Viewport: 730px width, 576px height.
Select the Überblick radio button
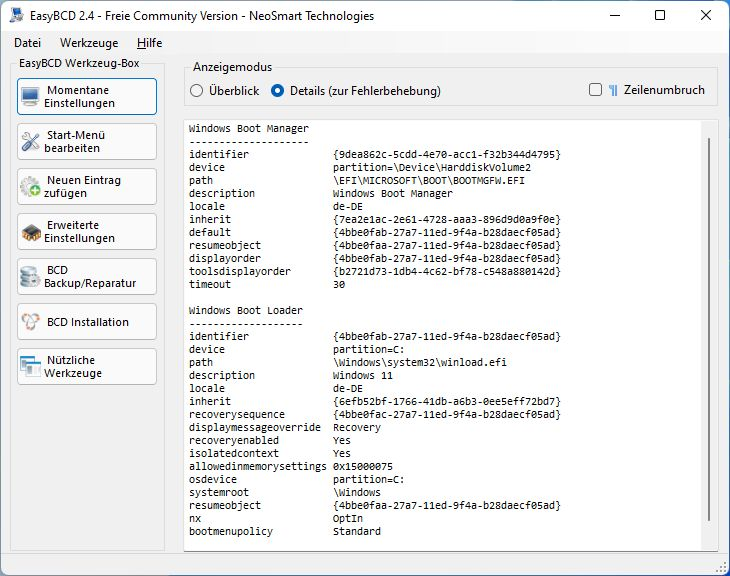[196, 90]
